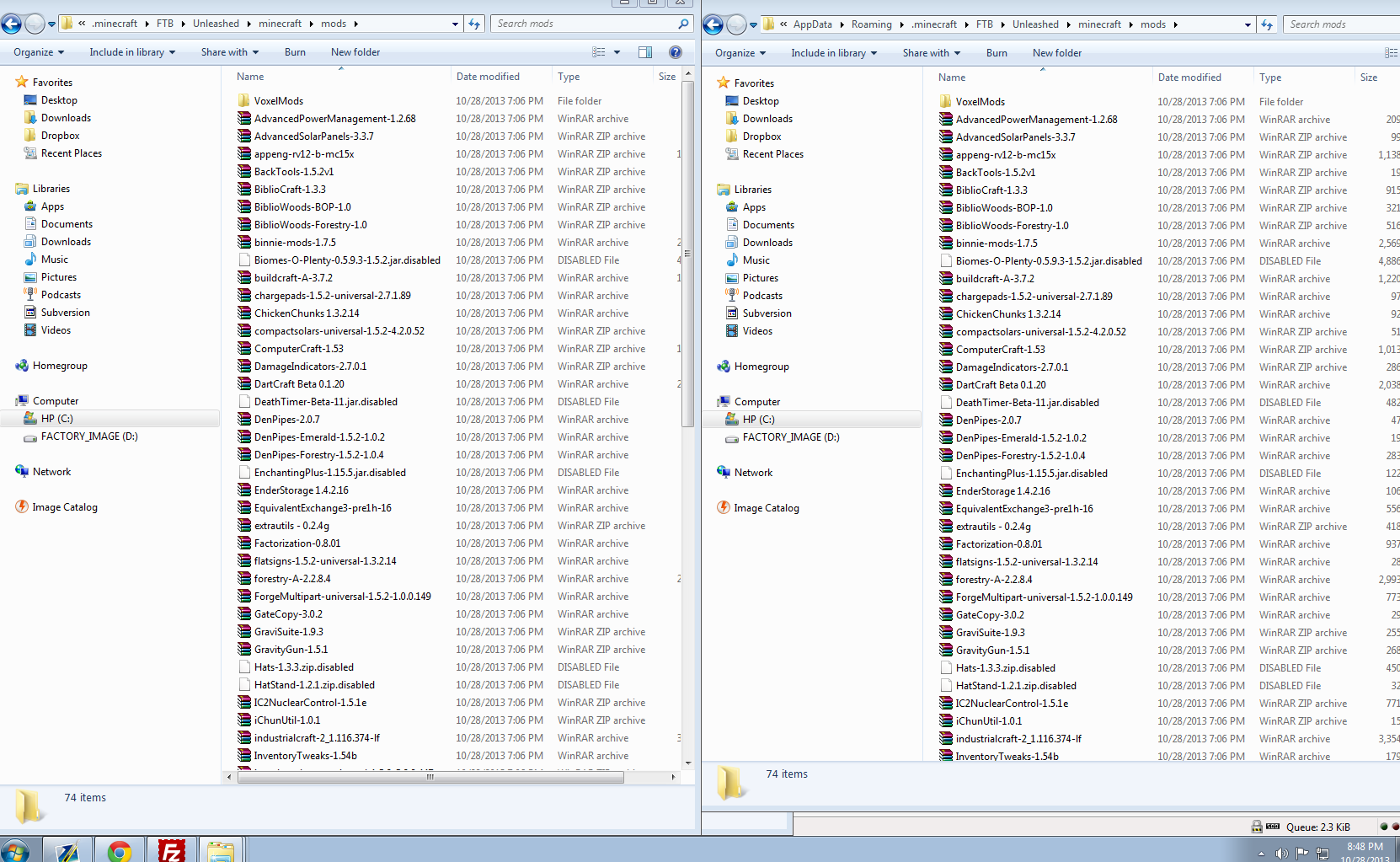Click the Music icon in right window sidebar
The image size is (1400, 862).
732,260
